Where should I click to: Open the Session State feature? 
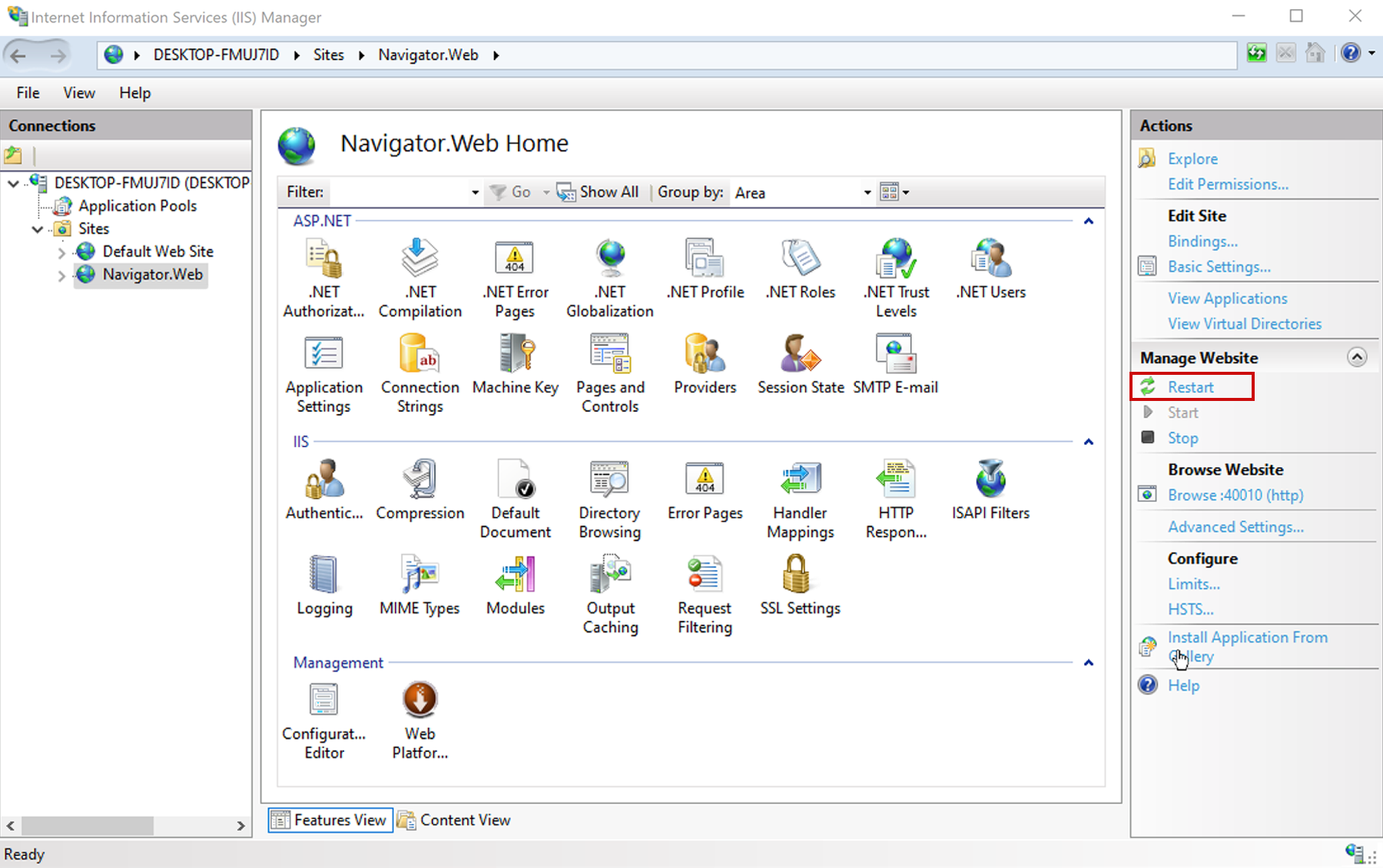[x=801, y=364]
